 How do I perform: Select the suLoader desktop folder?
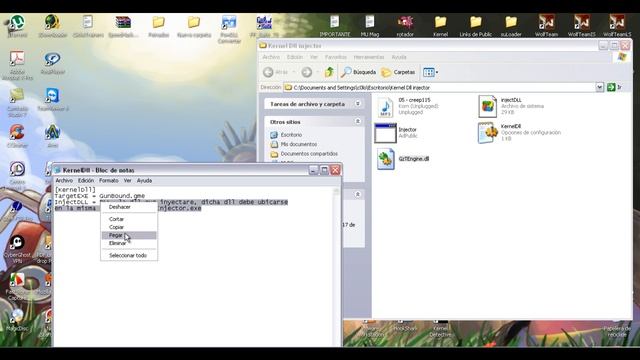coord(511,27)
